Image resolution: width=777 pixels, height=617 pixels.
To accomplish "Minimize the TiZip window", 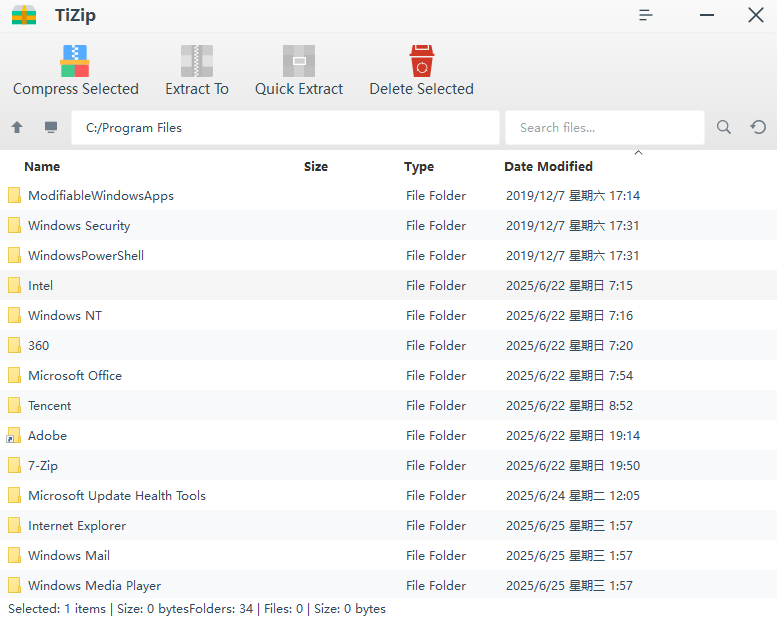I will point(707,15).
